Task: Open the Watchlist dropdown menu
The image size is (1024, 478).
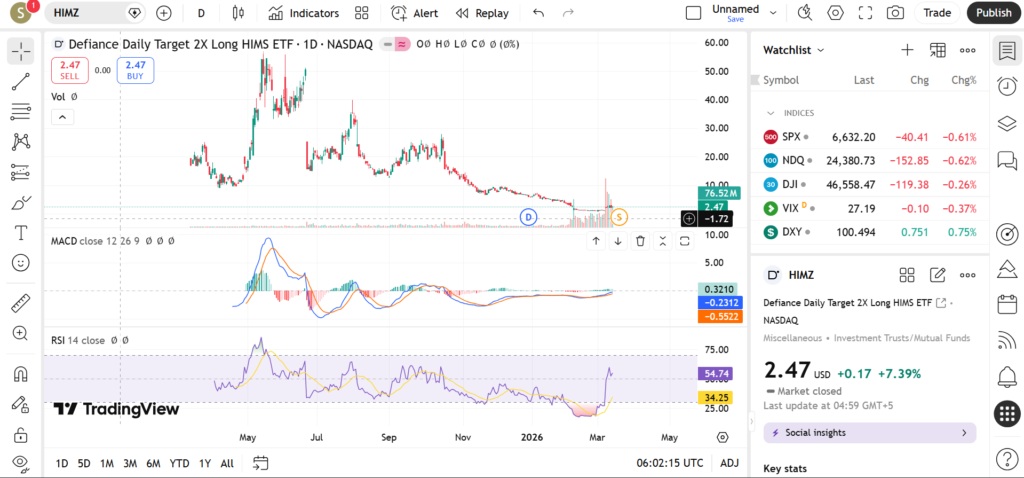Action: pyautogui.click(x=794, y=50)
